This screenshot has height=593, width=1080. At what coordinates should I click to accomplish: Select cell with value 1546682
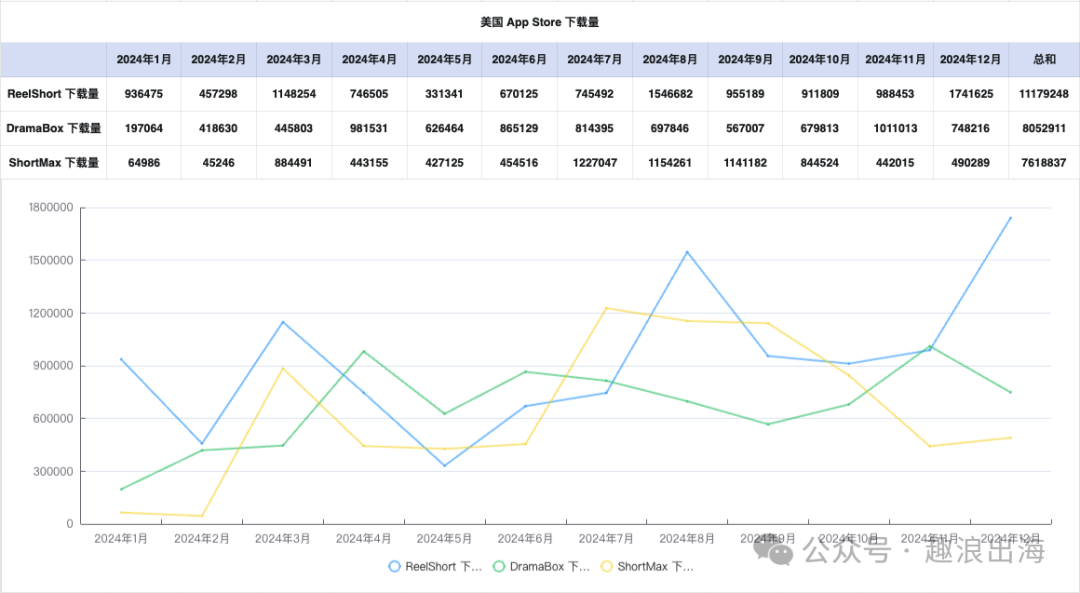coord(670,94)
